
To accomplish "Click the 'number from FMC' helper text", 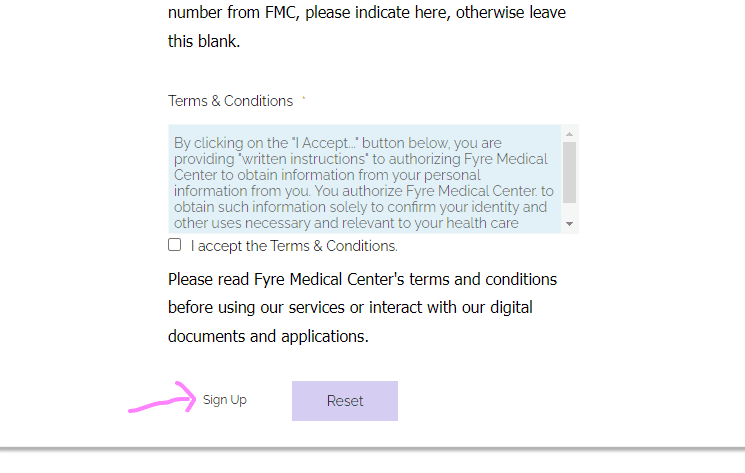I will pyautogui.click(x=367, y=12).
